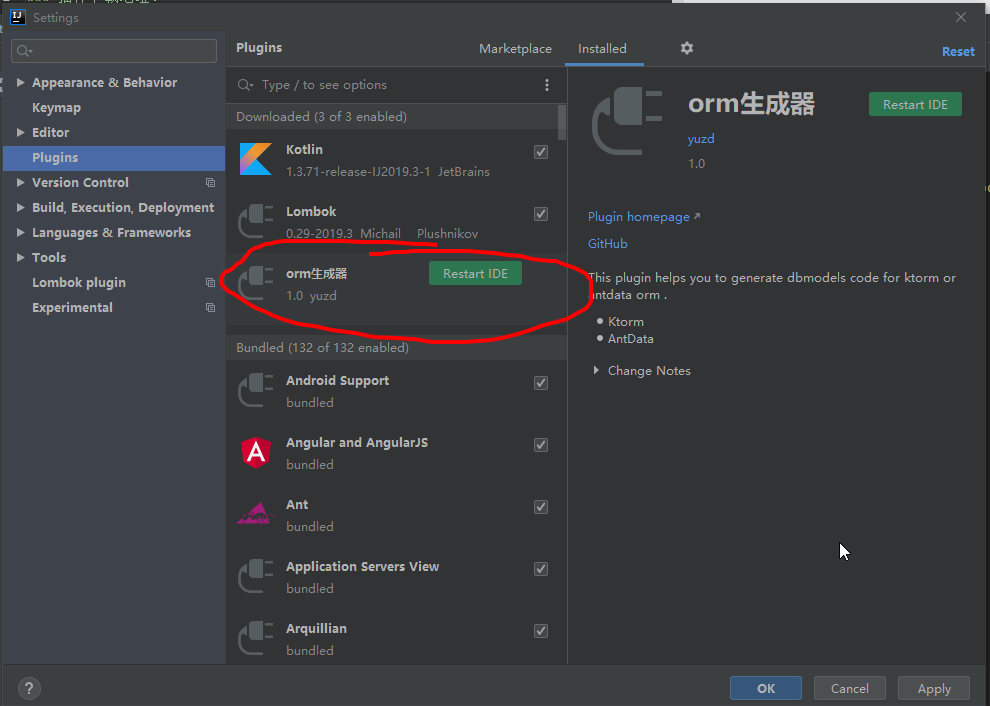Click the Lombok plugin project-level copy icon
The height and width of the screenshot is (706, 990).
210,282
